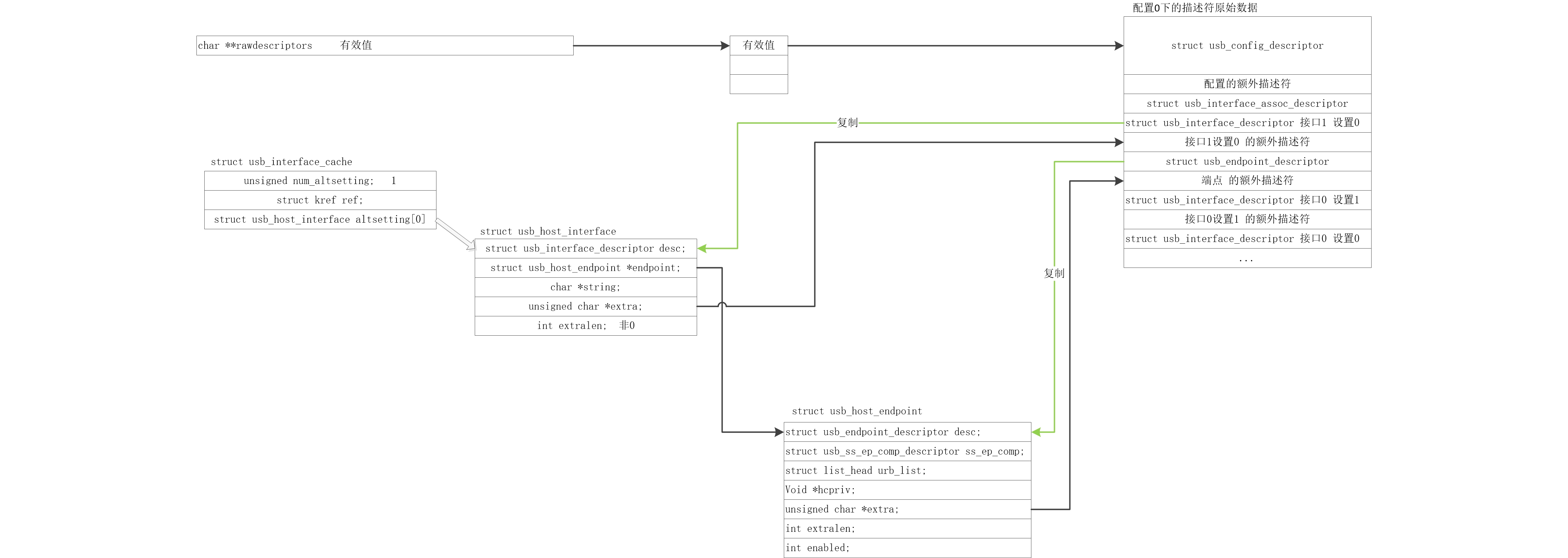Click the '复制' label on vertical green line
1568x558 pixels.
coord(1054,274)
